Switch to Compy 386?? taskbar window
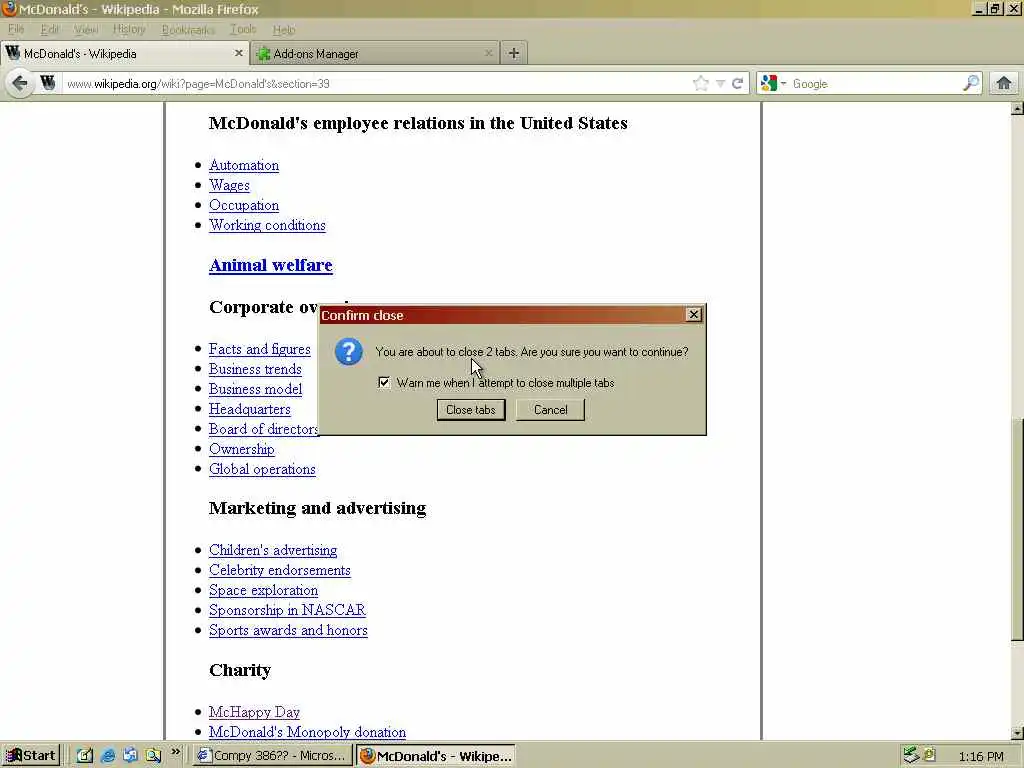The image size is (1024, 768). [x=272, y=756]
